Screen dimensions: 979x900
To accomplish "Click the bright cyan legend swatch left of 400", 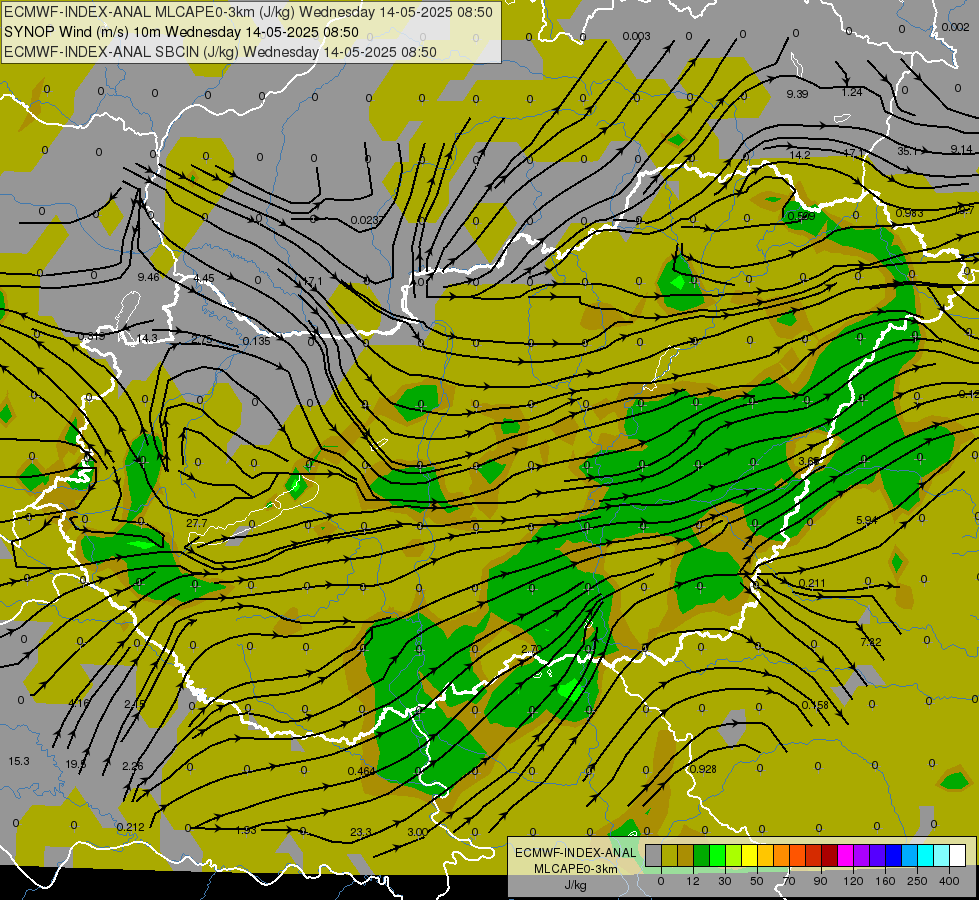I will [x=927, y=855].
